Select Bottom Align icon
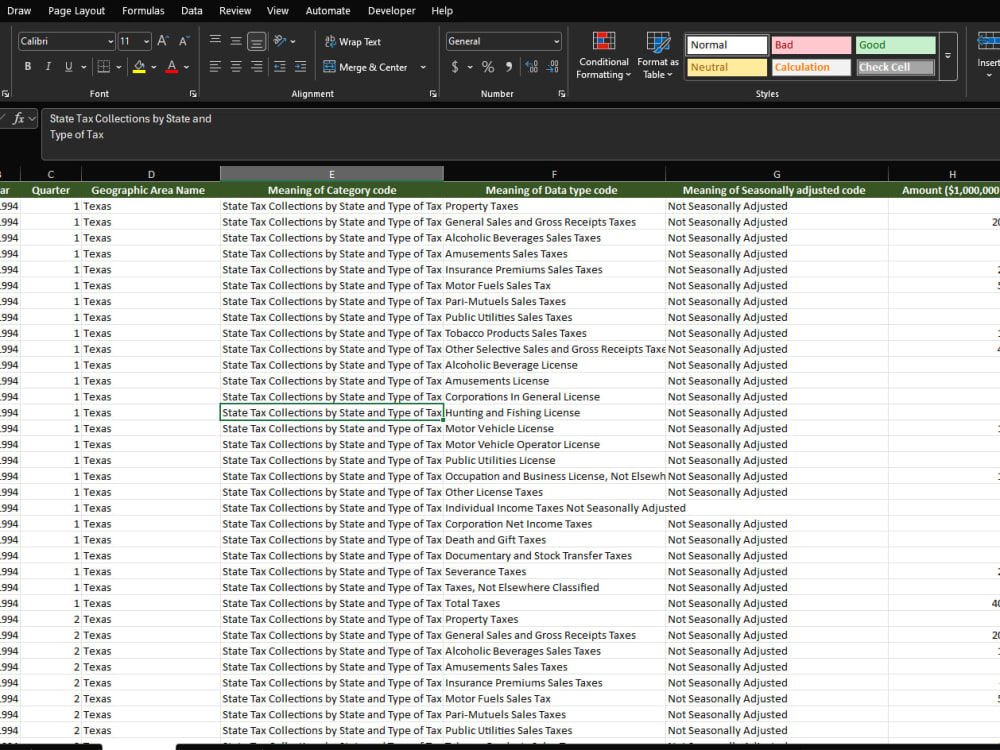This screenshot has height=750, width=1000. coord(256,41)
